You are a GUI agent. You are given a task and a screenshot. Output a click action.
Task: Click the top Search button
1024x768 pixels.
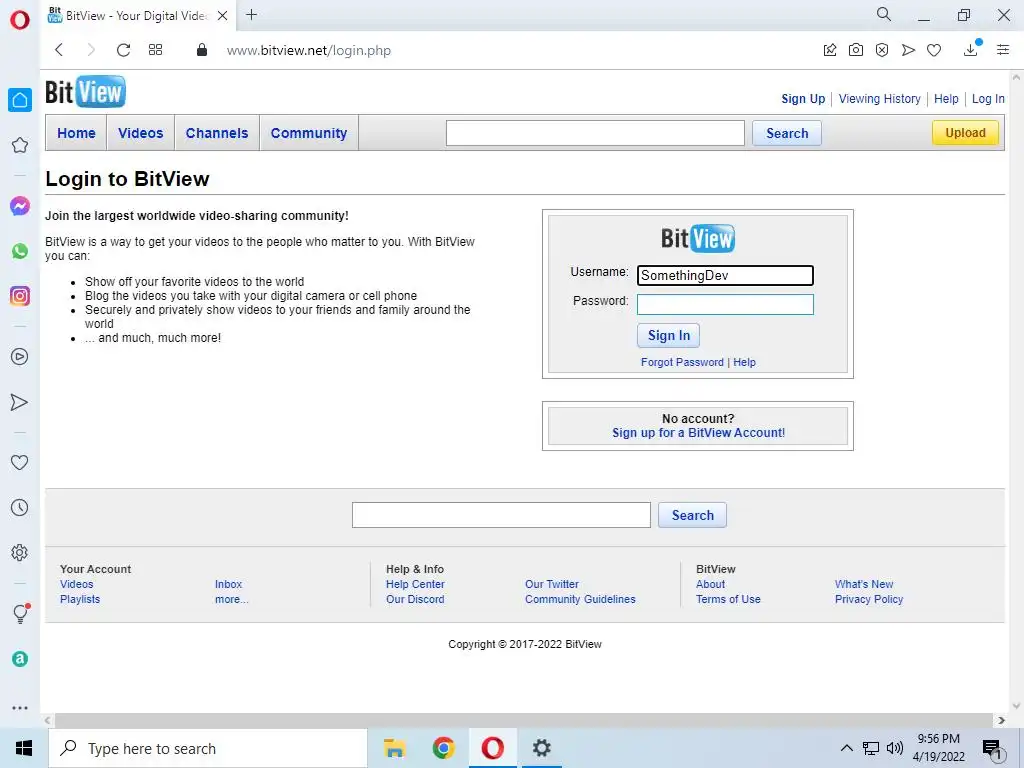pyautogui.click(x=787, y=133)
